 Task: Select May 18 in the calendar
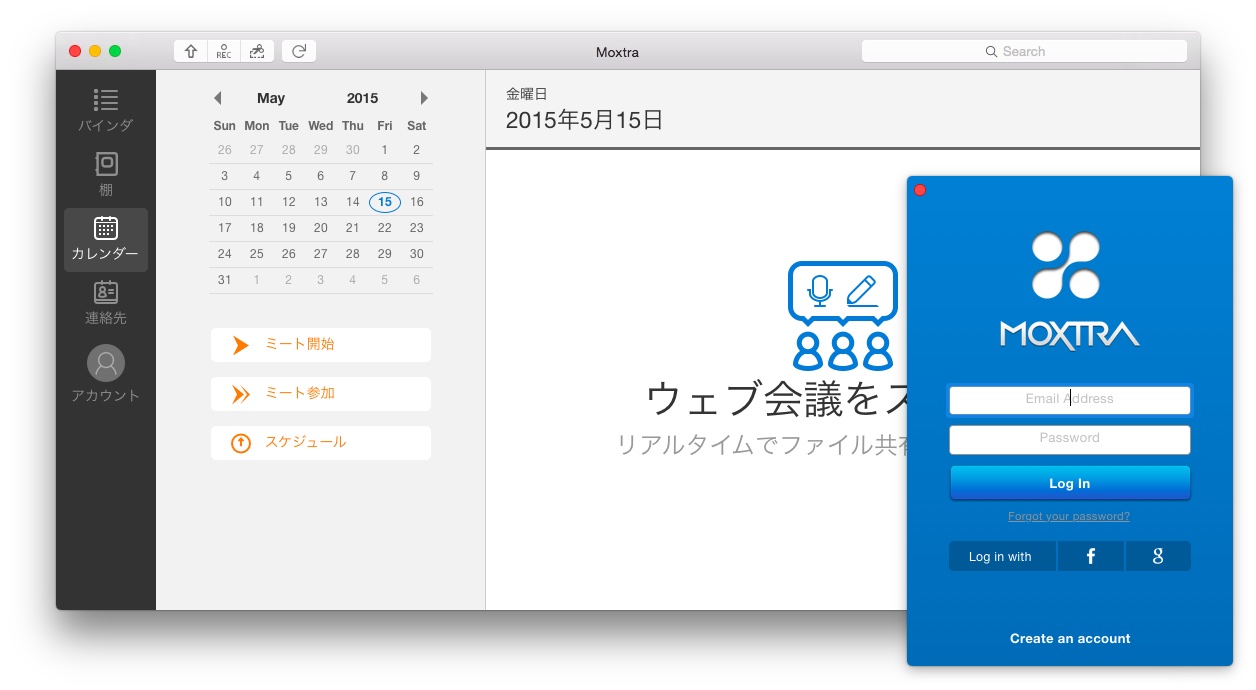pyautogui.click(x=257, y=228)
